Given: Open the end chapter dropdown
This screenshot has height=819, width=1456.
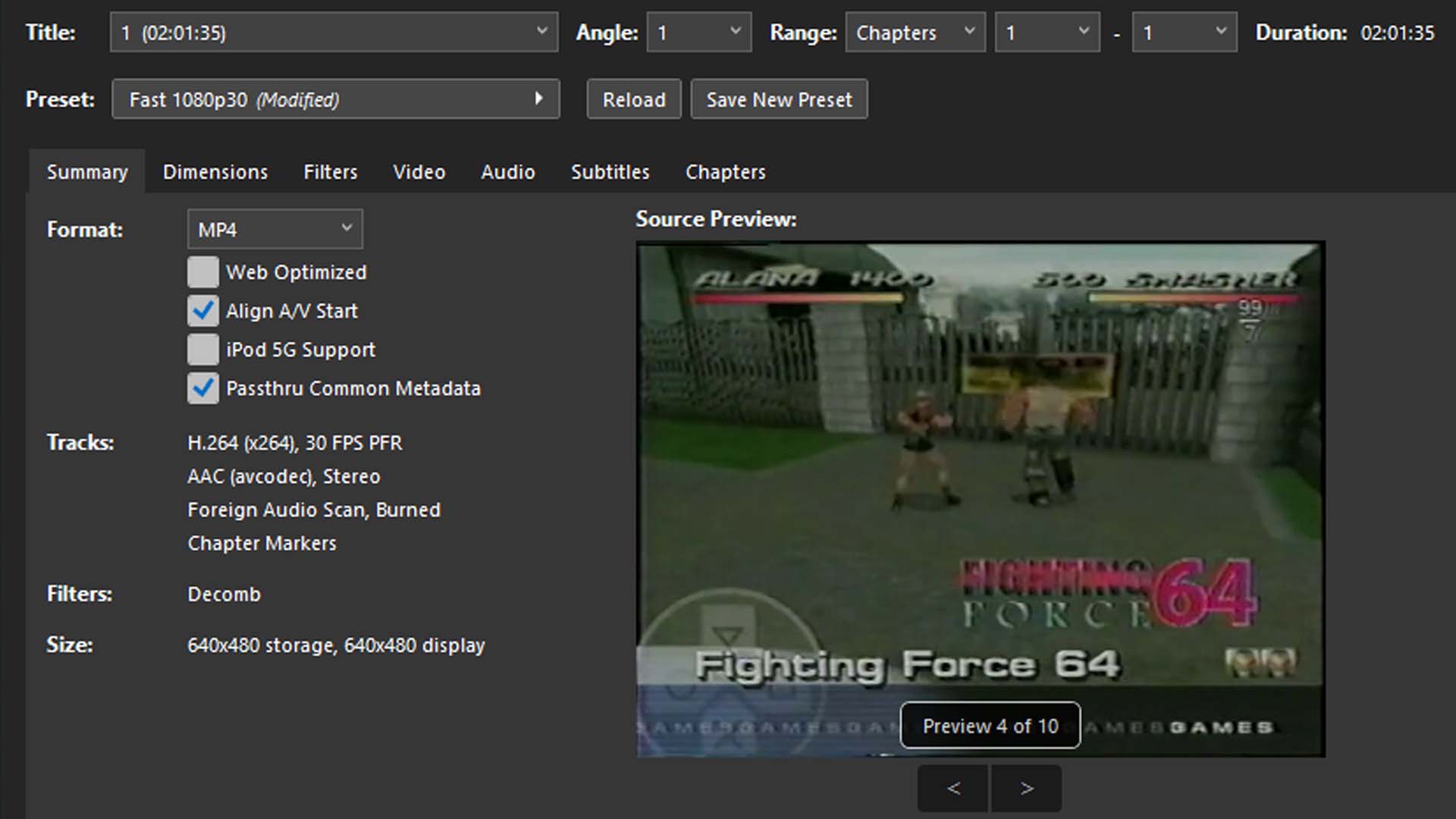Looking at the screenshot, I should tap(1184, 33).
